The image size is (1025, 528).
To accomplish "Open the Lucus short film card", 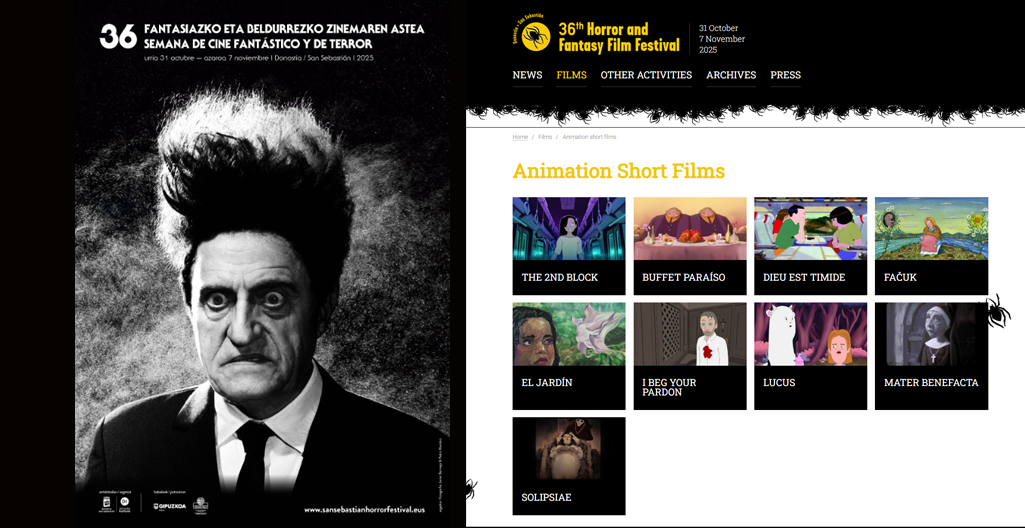I will click(810, 355).
